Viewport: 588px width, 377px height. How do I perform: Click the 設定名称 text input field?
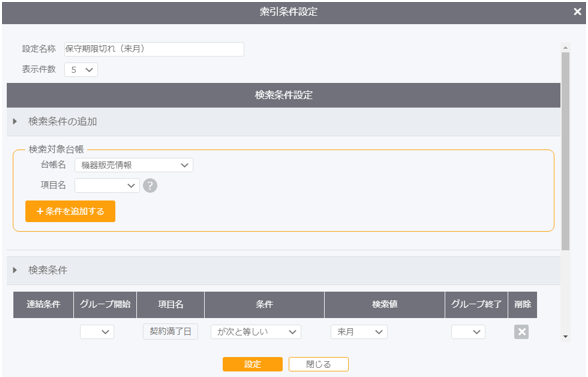pos(154,49)
